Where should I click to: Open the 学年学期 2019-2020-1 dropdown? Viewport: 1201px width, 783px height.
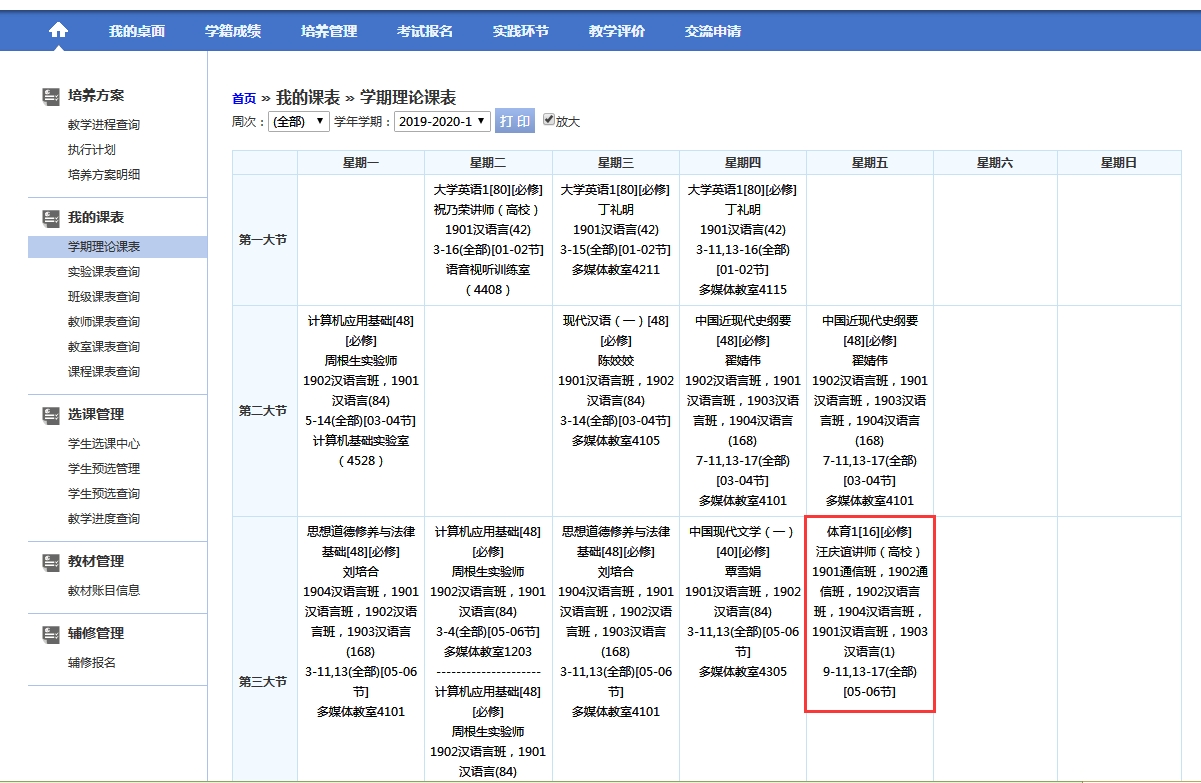[x=441, y=121]
